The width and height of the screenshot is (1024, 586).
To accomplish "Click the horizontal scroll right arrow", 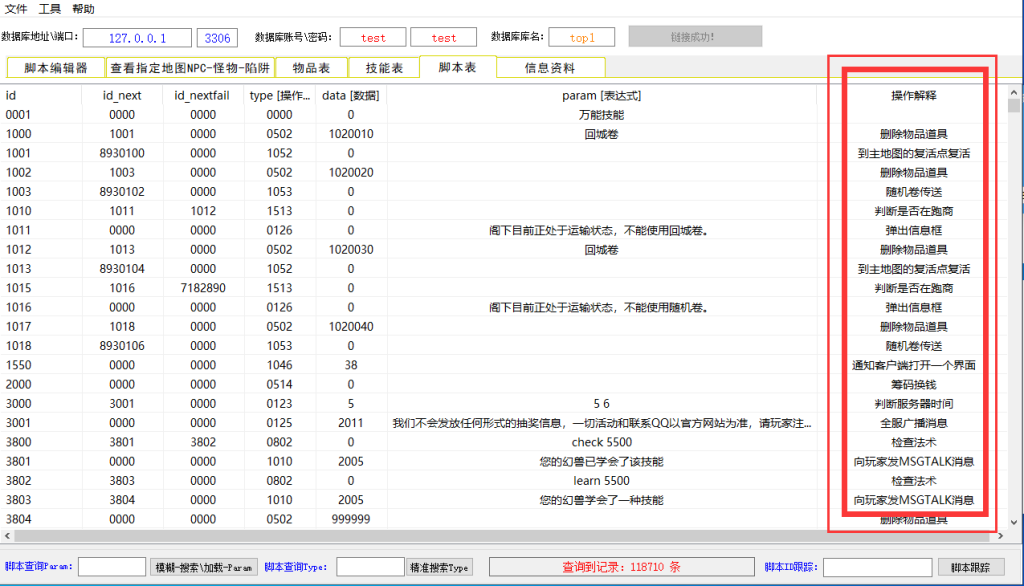I will 1000,536.
